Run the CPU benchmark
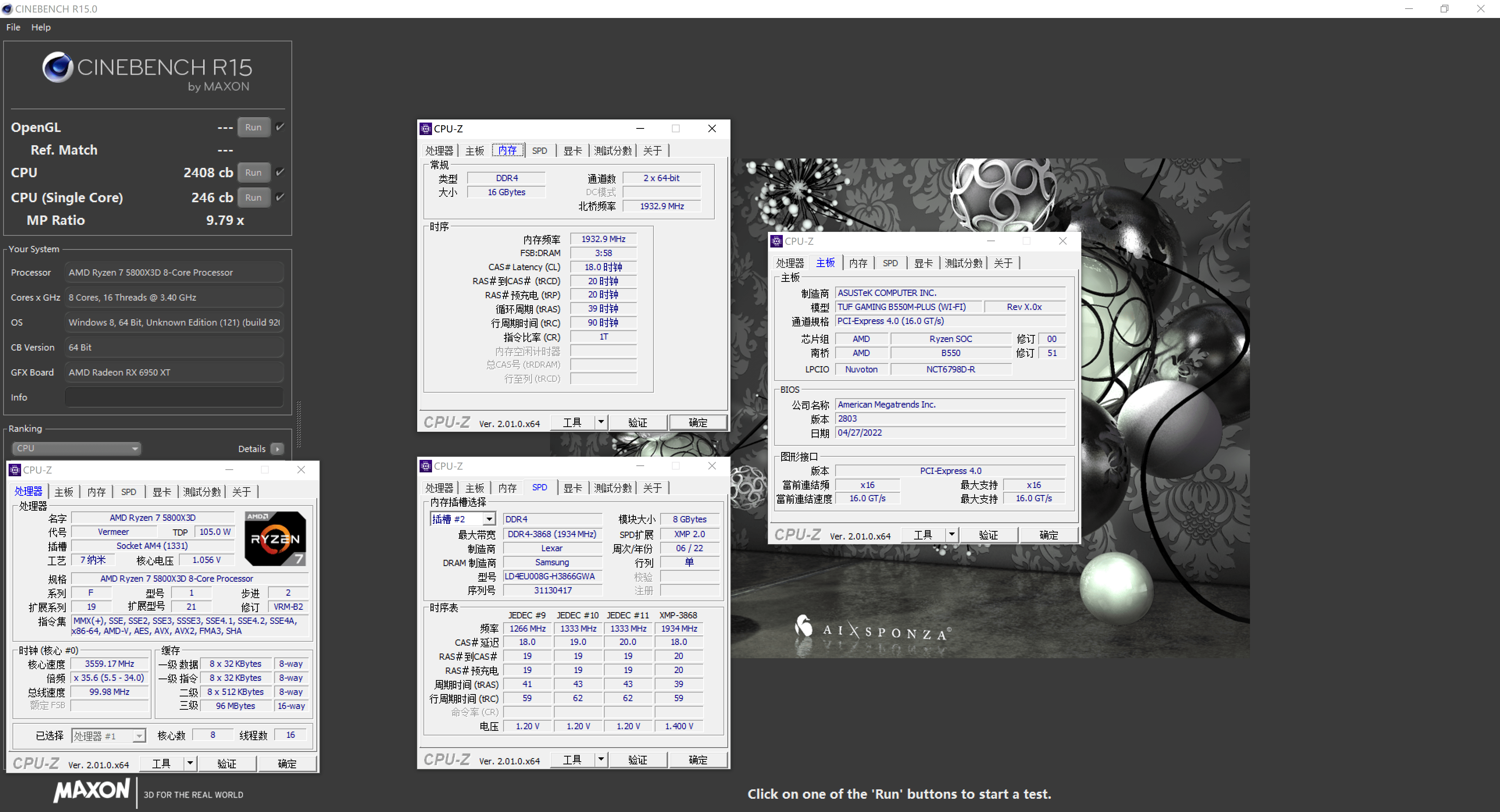 (x=253, y=172)
